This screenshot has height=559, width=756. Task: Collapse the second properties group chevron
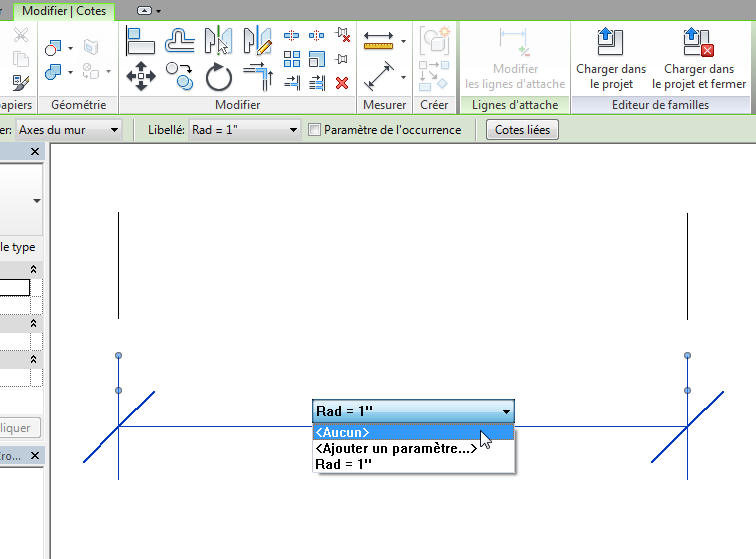[x=33, y=323]
